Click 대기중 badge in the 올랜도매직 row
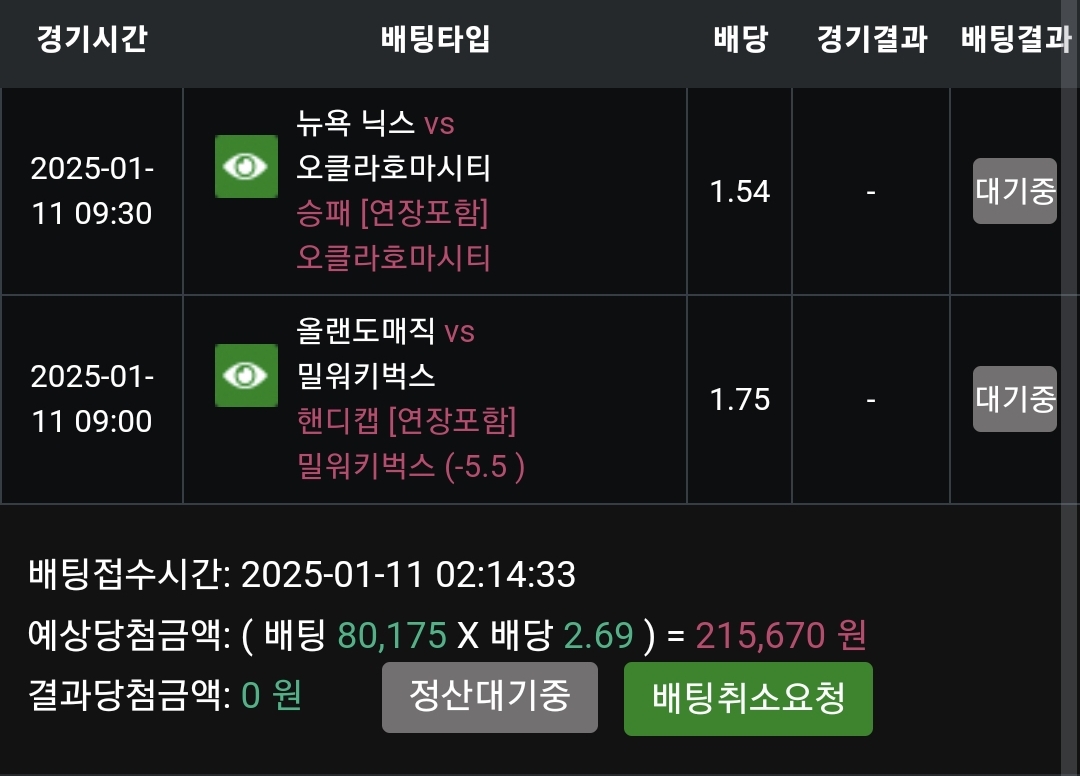The image size is (1080, 776). pos(1014,399)
